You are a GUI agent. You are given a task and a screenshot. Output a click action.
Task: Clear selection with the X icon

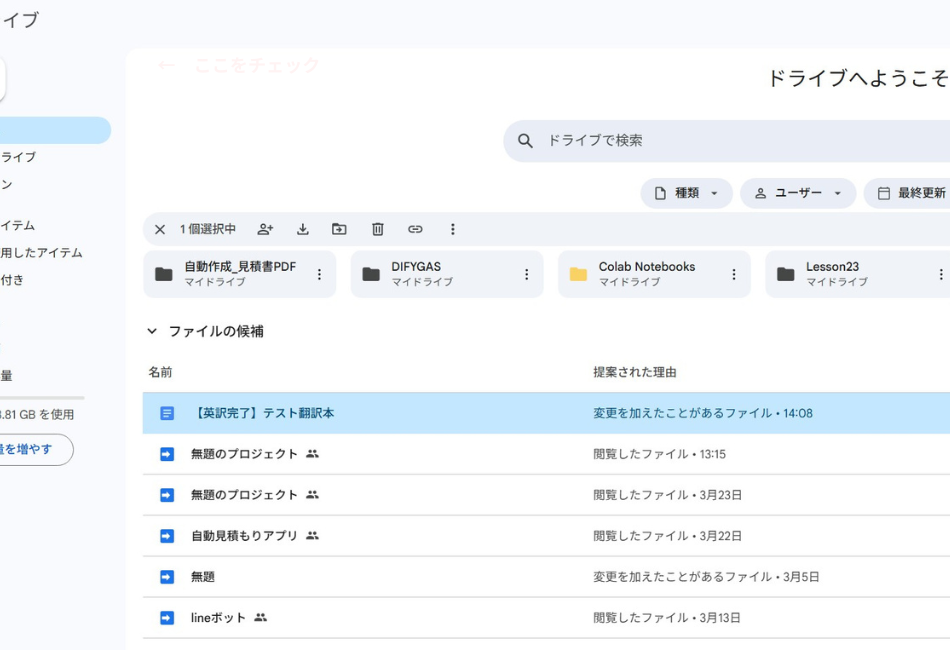(160, 229)
